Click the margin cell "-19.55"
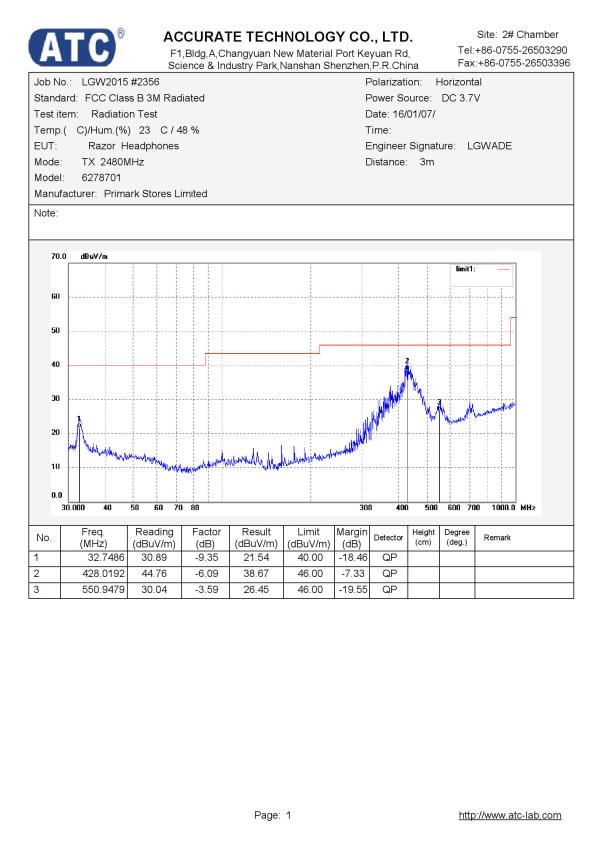Image resolution: width=603 pixels, height=853 pixels. (353, 590)
